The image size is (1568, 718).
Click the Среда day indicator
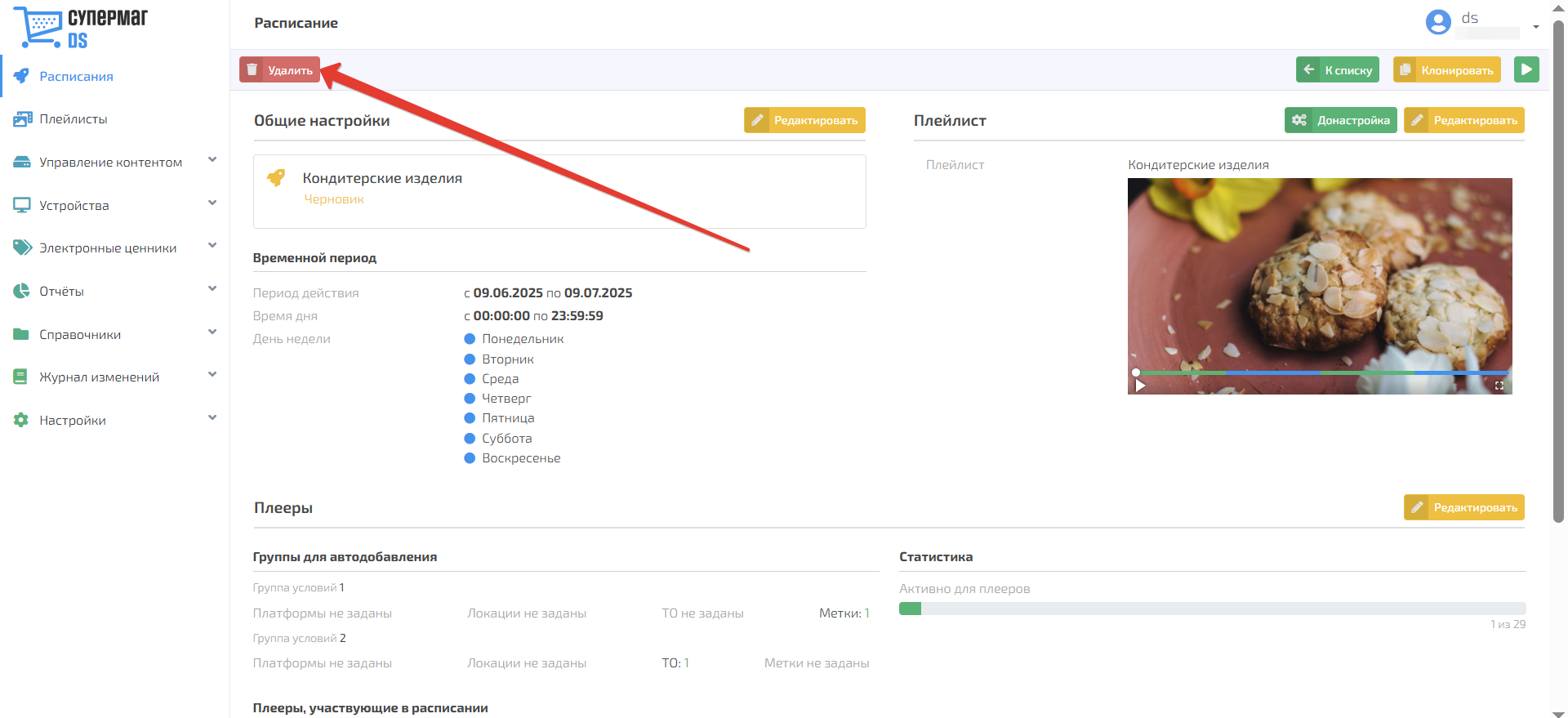coord(470,378)
